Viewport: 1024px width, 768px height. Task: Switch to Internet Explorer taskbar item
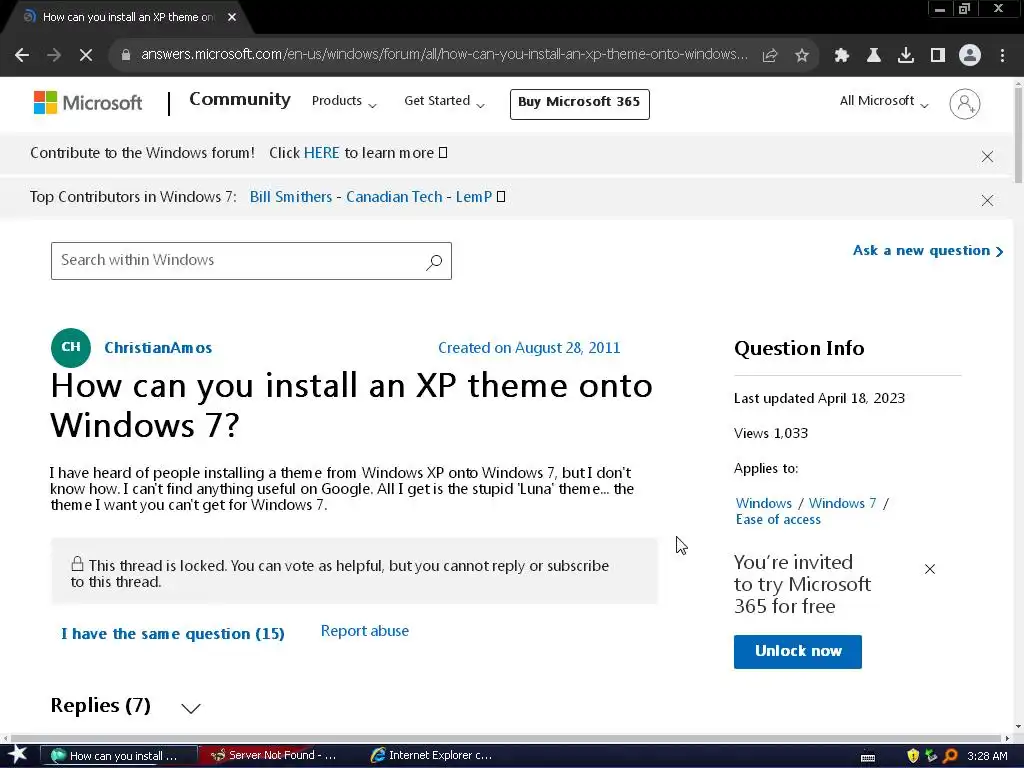pyautogui.click(x=431, y=756)
